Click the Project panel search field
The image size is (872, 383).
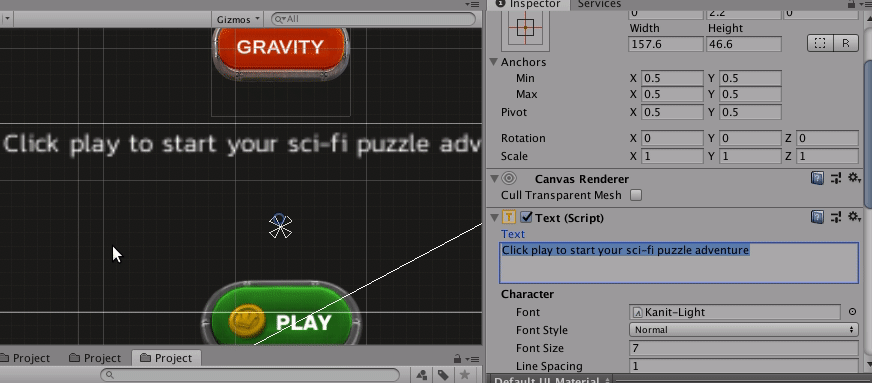(250, 375)
